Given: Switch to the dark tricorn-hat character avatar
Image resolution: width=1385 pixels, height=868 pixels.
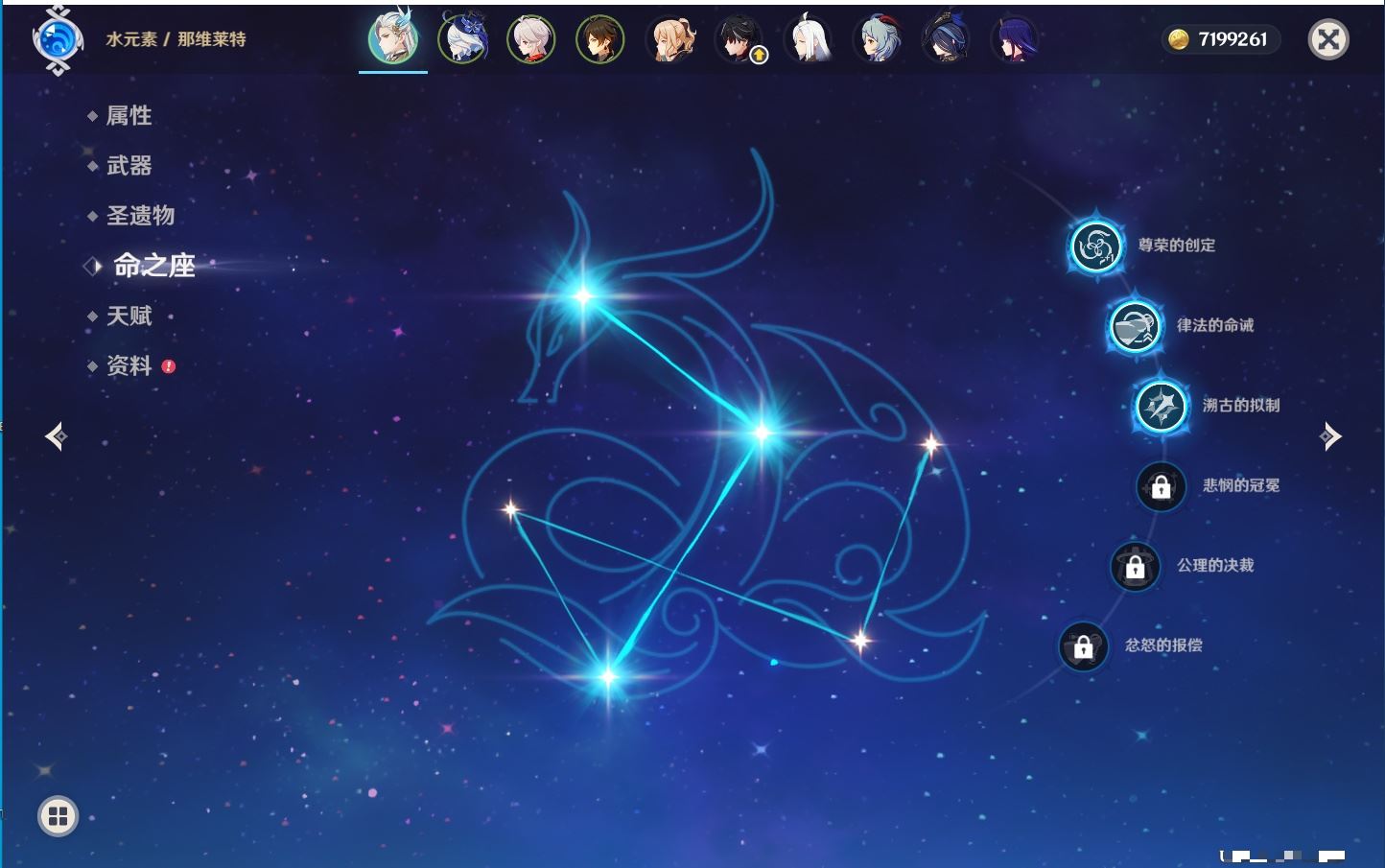Looking at the screenshot, I should (x=946, y=39).
